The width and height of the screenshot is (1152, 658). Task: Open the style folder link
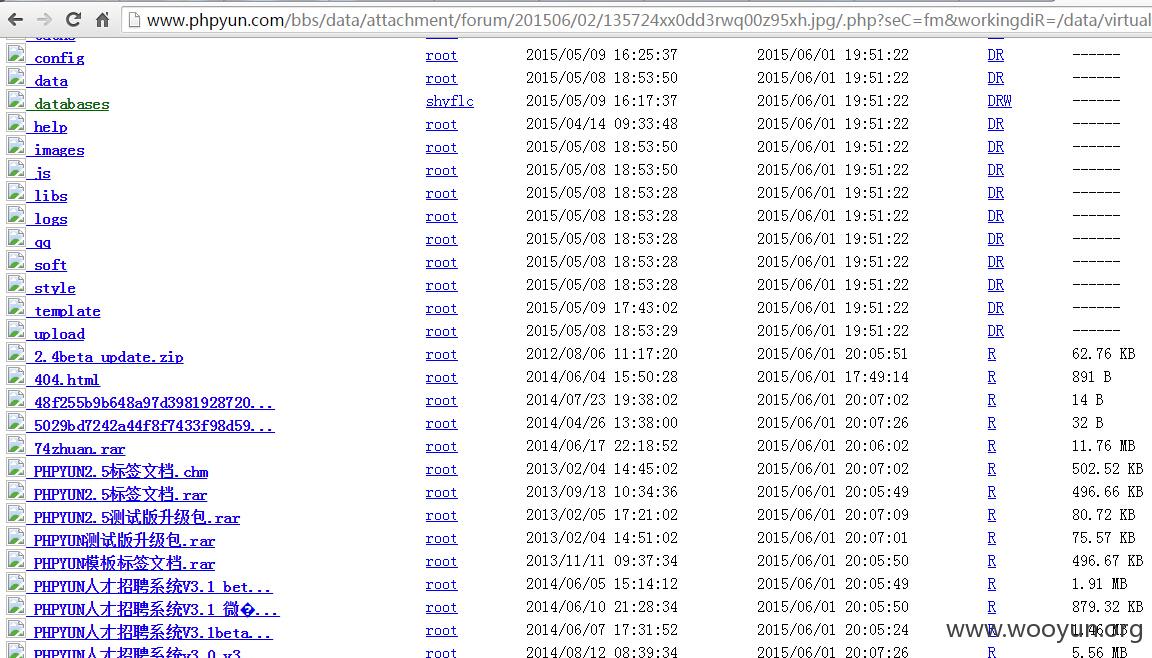54,288
